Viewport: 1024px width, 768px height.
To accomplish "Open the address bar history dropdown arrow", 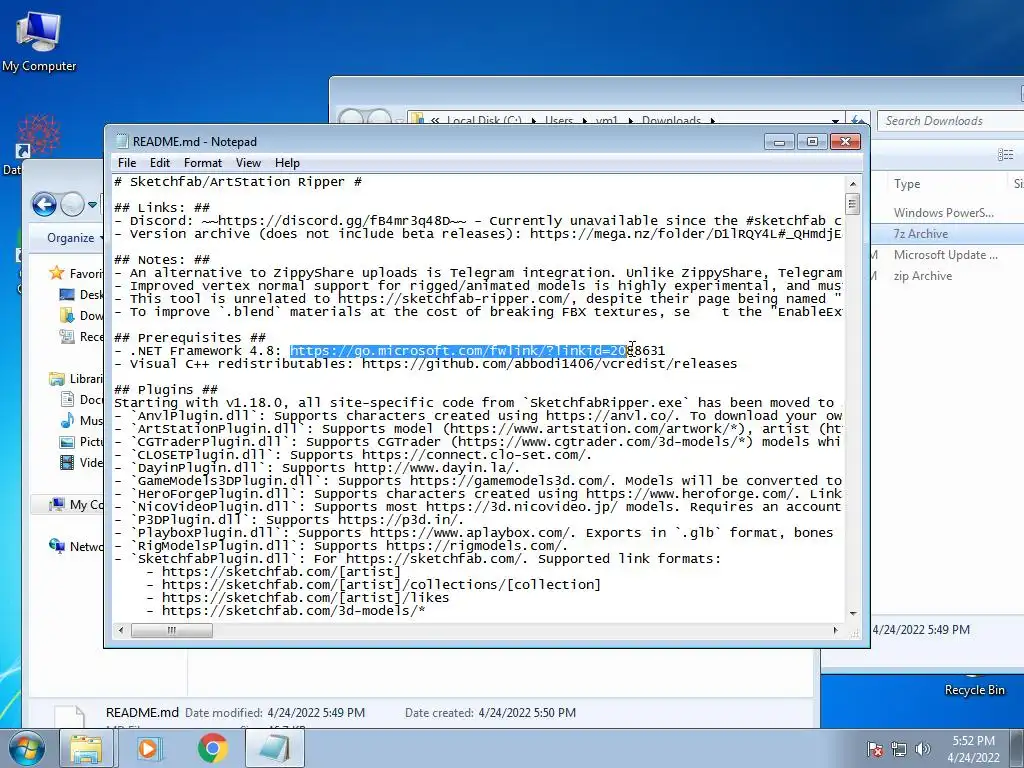I will pyautogui.click(x=835, y=121).
